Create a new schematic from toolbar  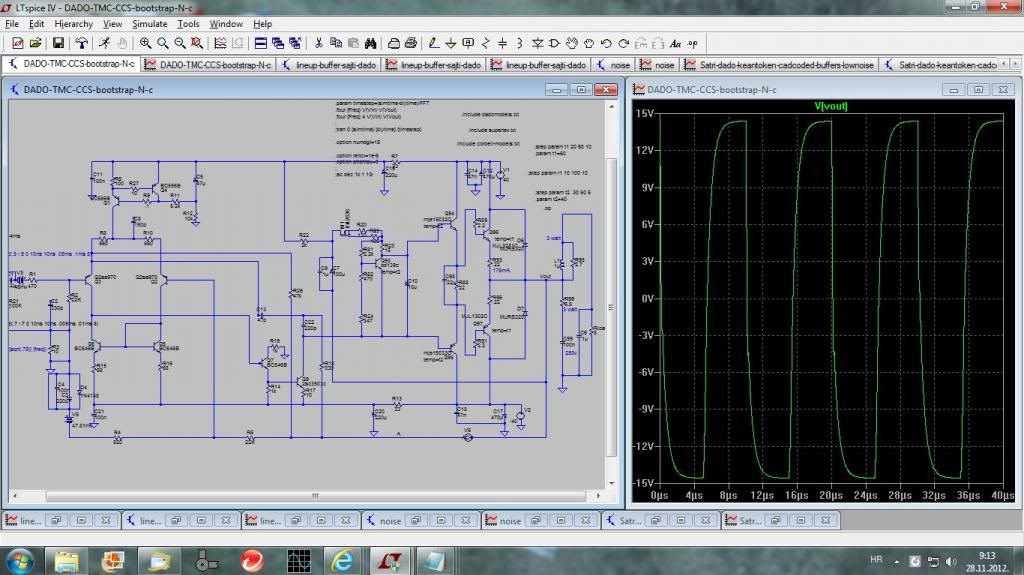18,43
